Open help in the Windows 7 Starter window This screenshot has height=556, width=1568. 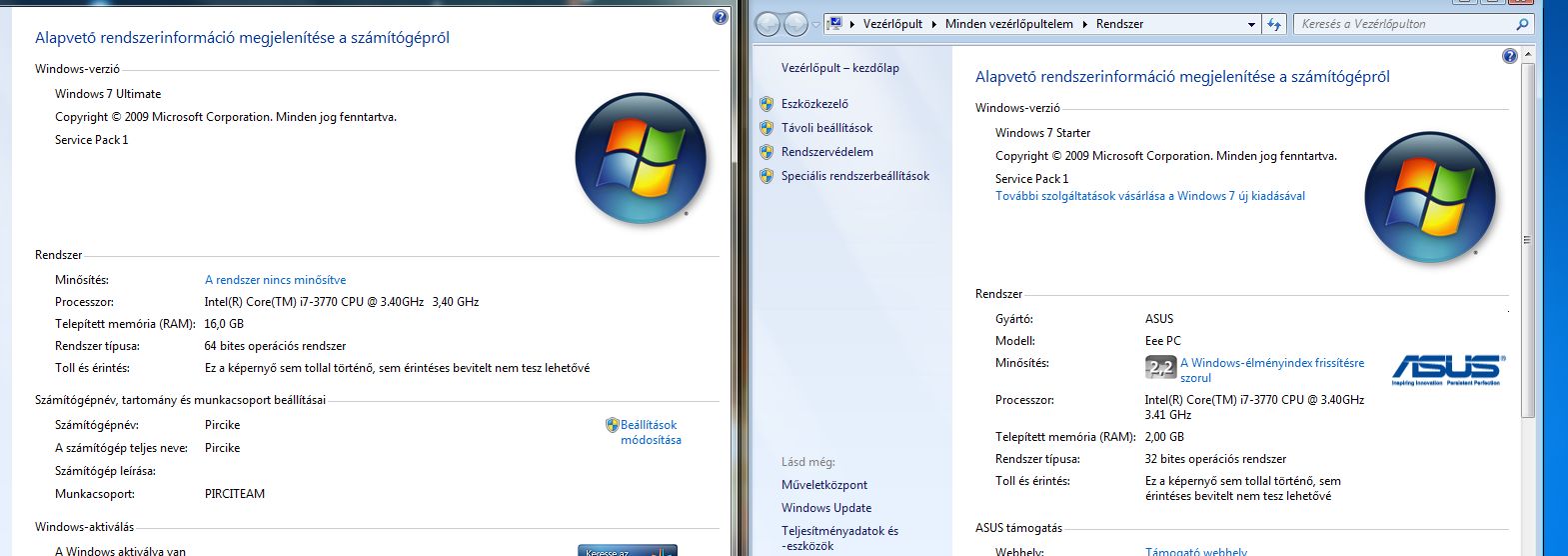point(1509,56)
